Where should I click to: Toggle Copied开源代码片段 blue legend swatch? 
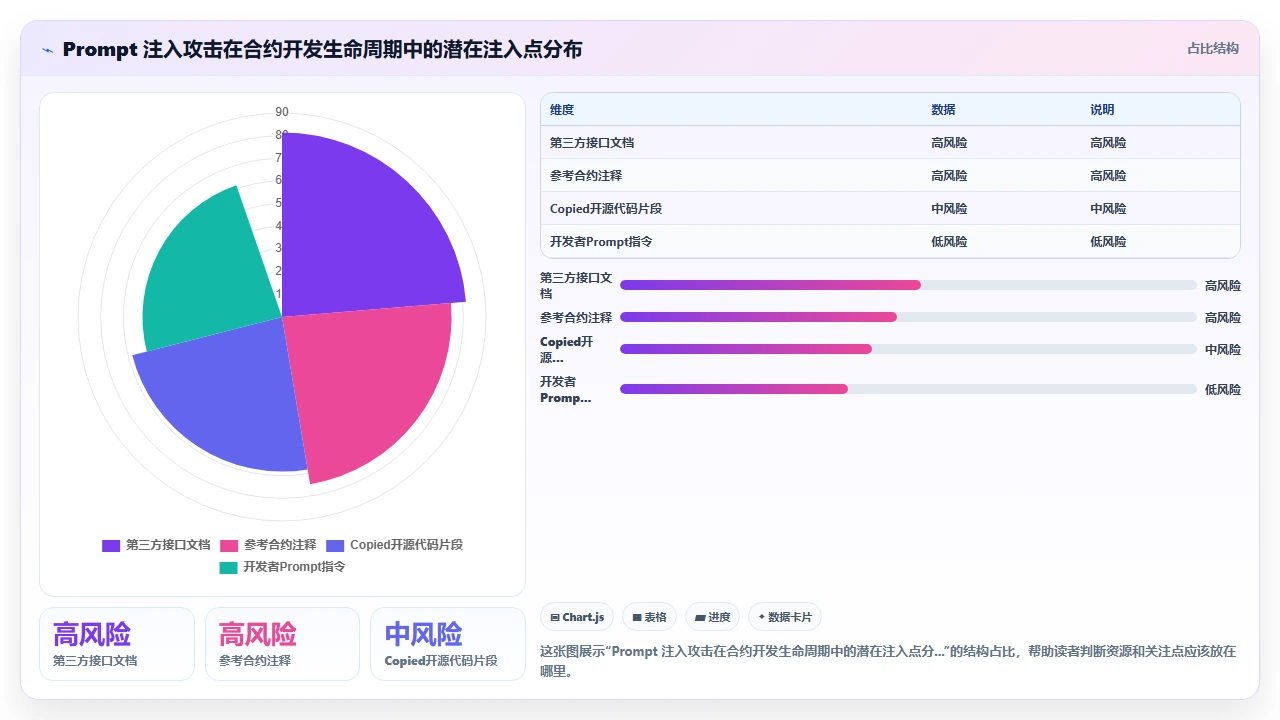coord(335,545)
